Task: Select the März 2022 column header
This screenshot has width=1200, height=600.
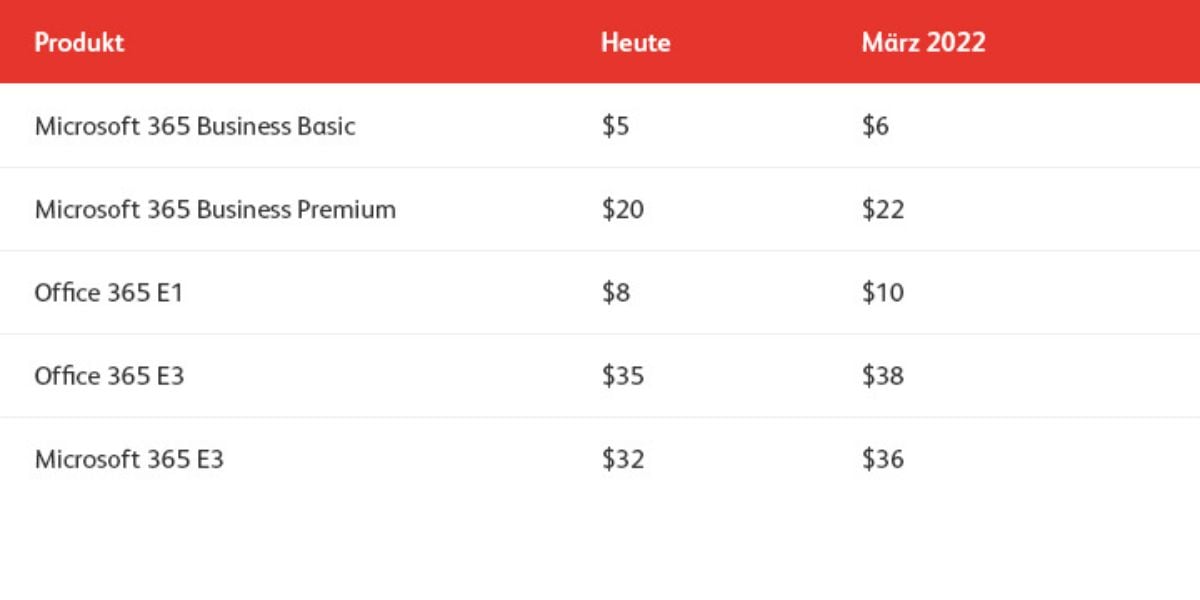Action: coord(923,42)
